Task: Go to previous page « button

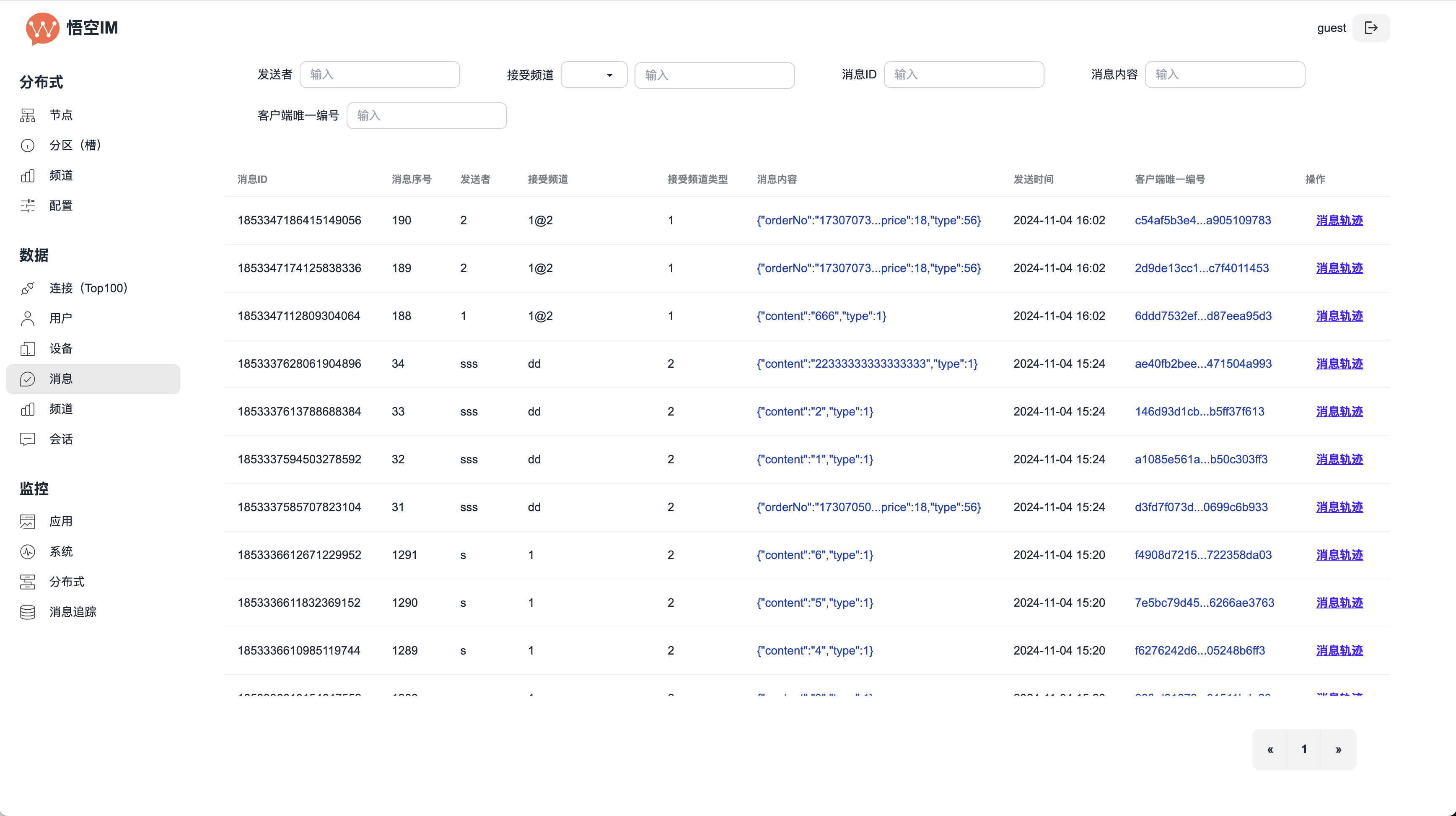Action: click(1270, 749)
